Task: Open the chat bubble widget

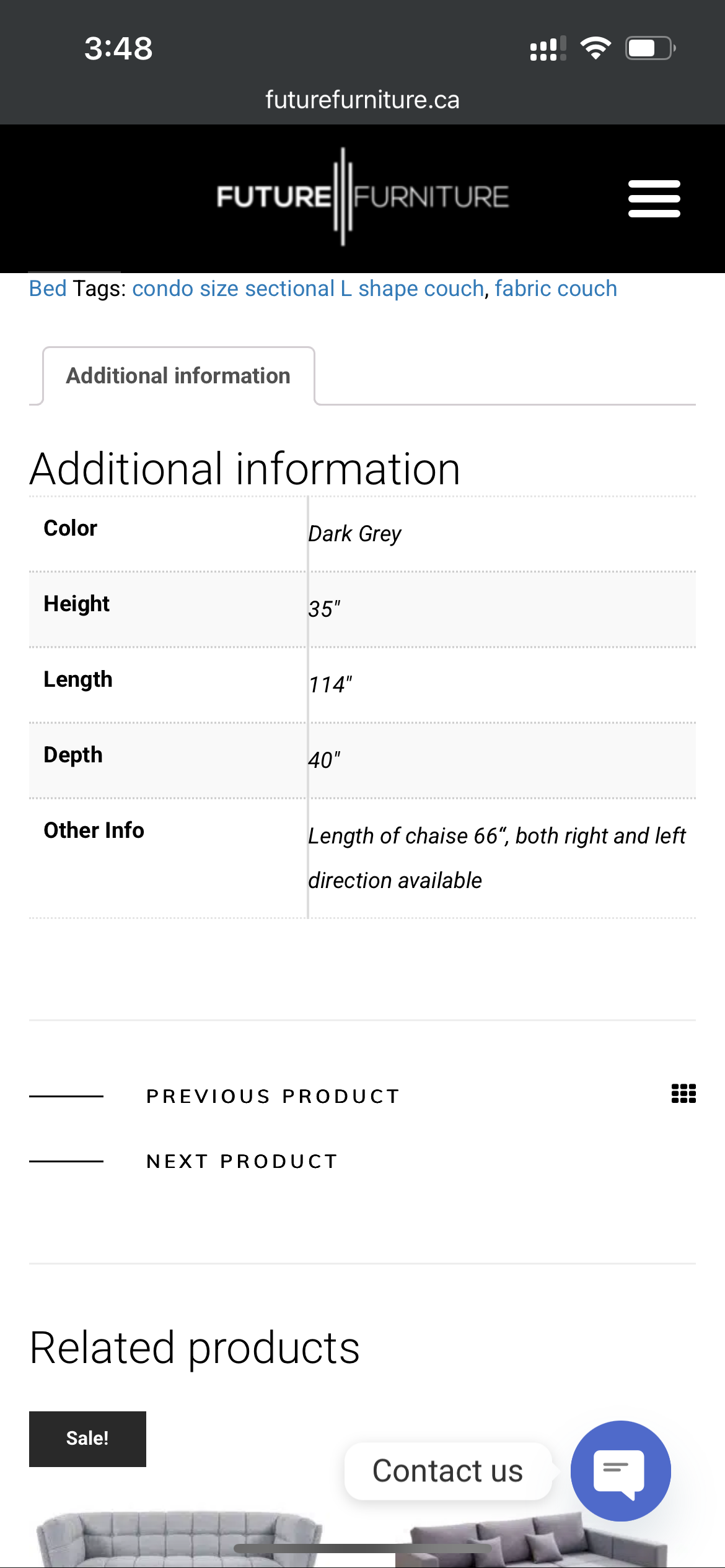Action: tap(620, 1470)
